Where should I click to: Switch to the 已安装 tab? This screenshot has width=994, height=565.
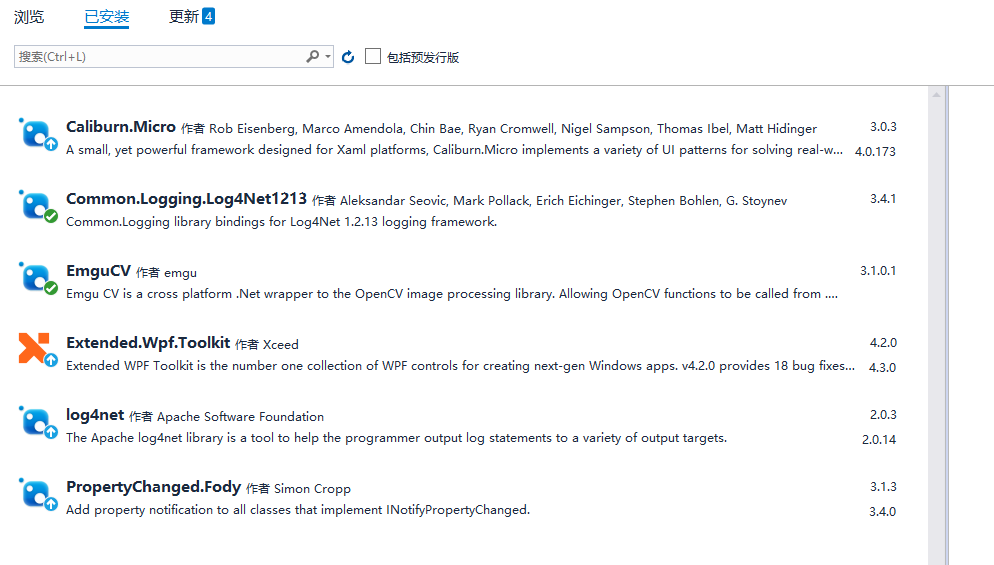point(106,16)
